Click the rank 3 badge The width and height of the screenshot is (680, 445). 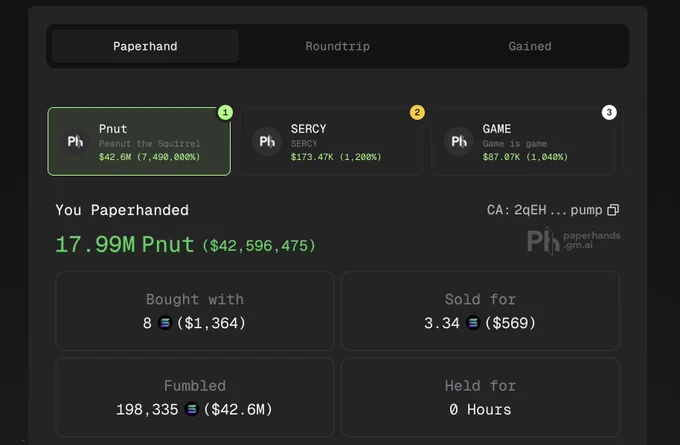(x=609, y=113)
